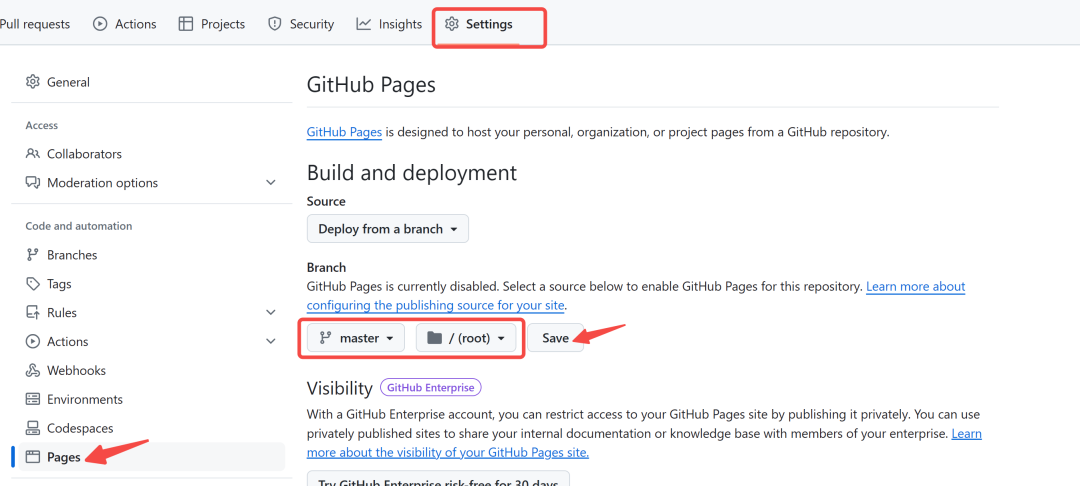
Task: Go to the Projects tab
Action: tap(212, 24)
